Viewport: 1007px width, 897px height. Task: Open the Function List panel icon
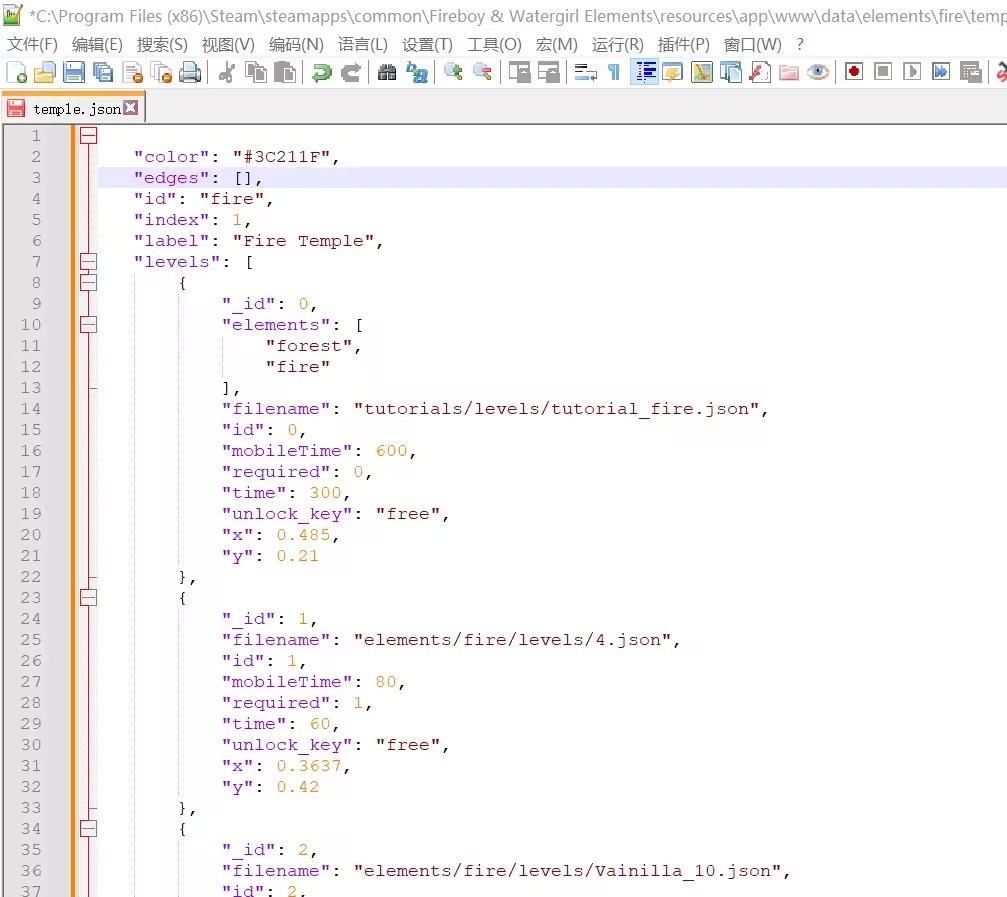coord(760,73)
